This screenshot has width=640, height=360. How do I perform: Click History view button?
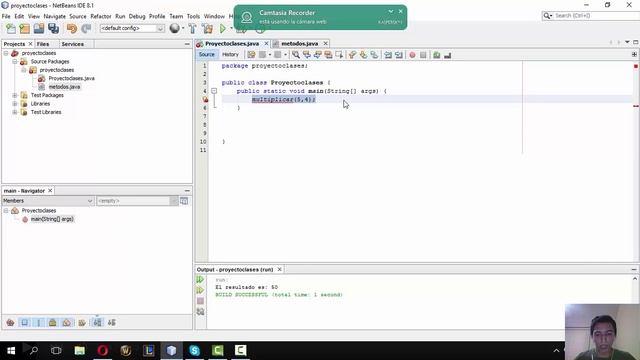[230, 55]
